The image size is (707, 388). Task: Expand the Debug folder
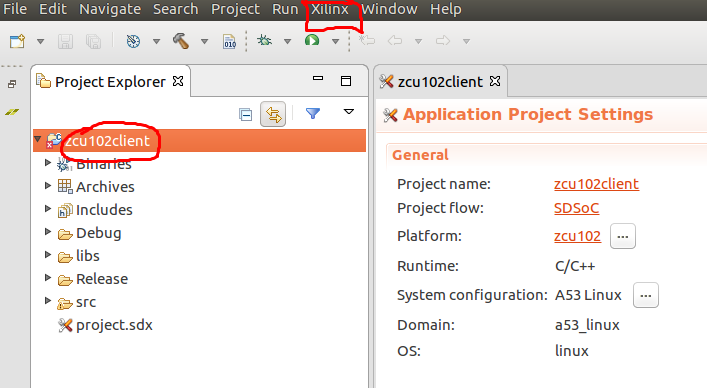point(48,231)
